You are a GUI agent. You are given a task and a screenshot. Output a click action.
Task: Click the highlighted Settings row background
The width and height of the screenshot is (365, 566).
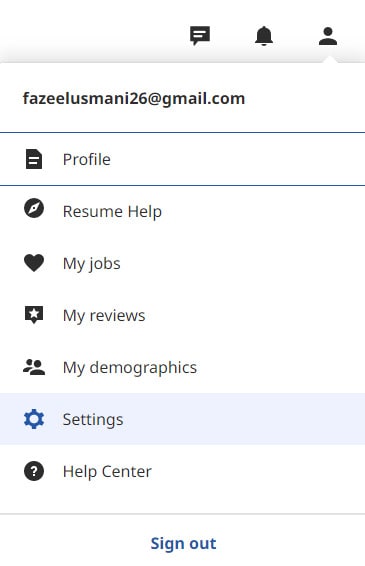[182, 419]
